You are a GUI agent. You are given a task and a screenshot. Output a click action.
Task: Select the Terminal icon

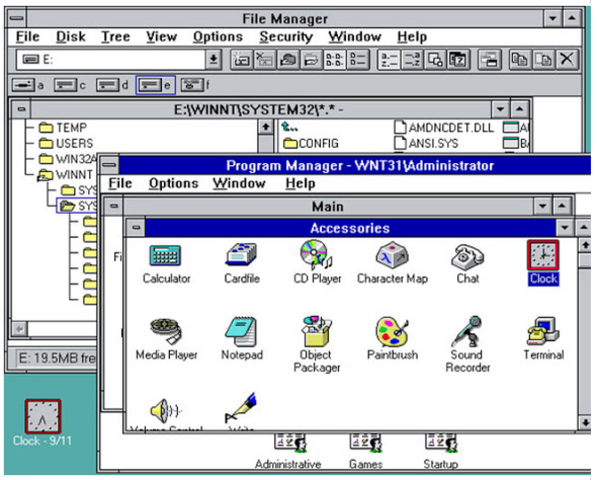[x=543, y=331]
